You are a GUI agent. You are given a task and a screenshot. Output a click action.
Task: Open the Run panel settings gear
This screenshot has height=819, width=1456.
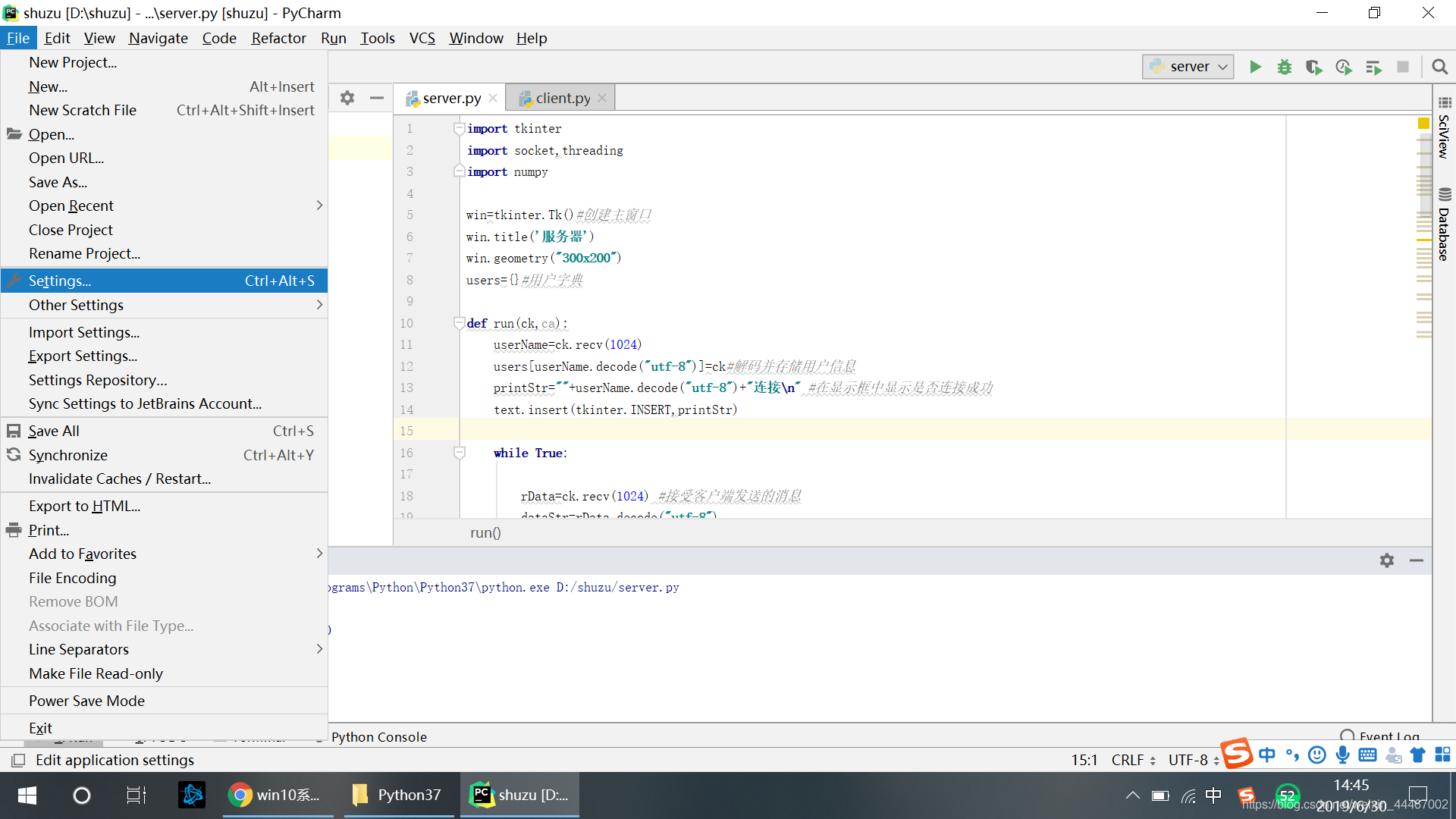point(1386,560)
